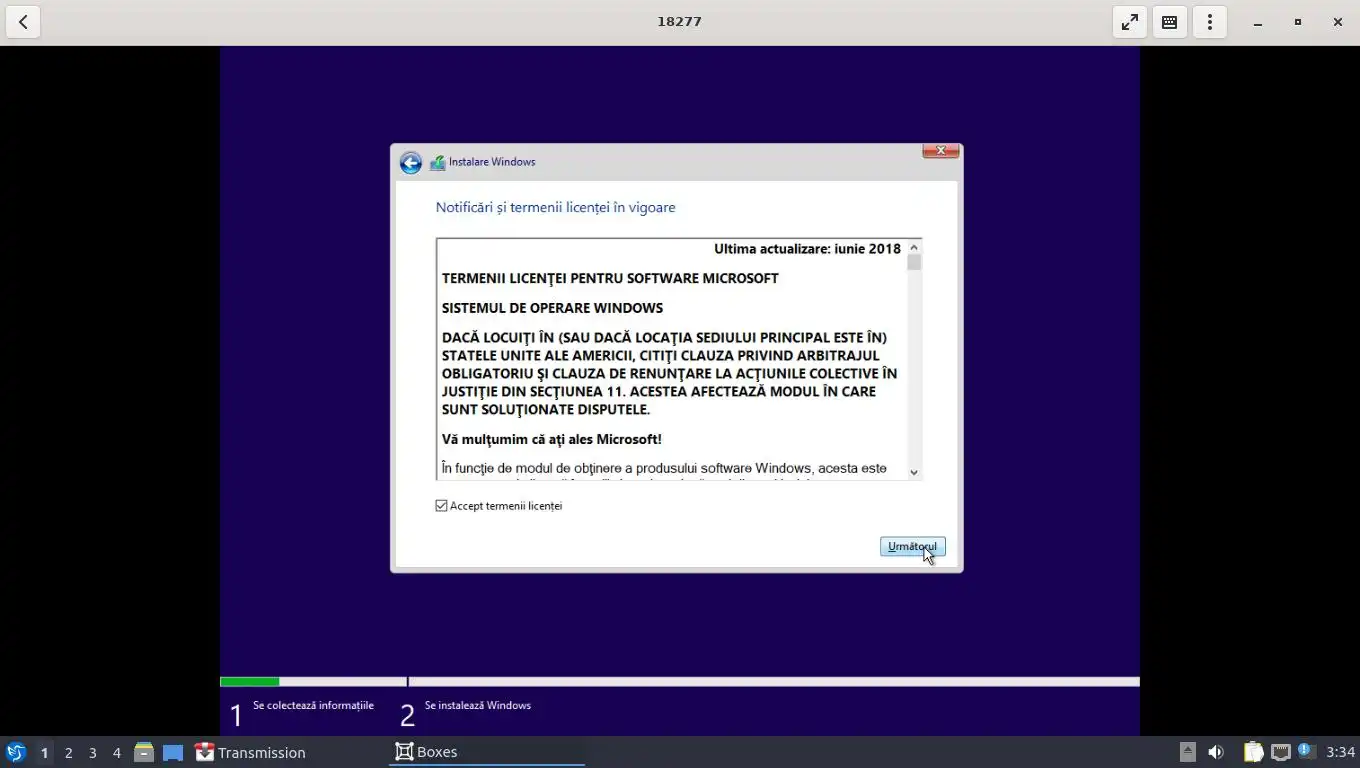Click the 3:34 clock

click(x=1340, y=752)
